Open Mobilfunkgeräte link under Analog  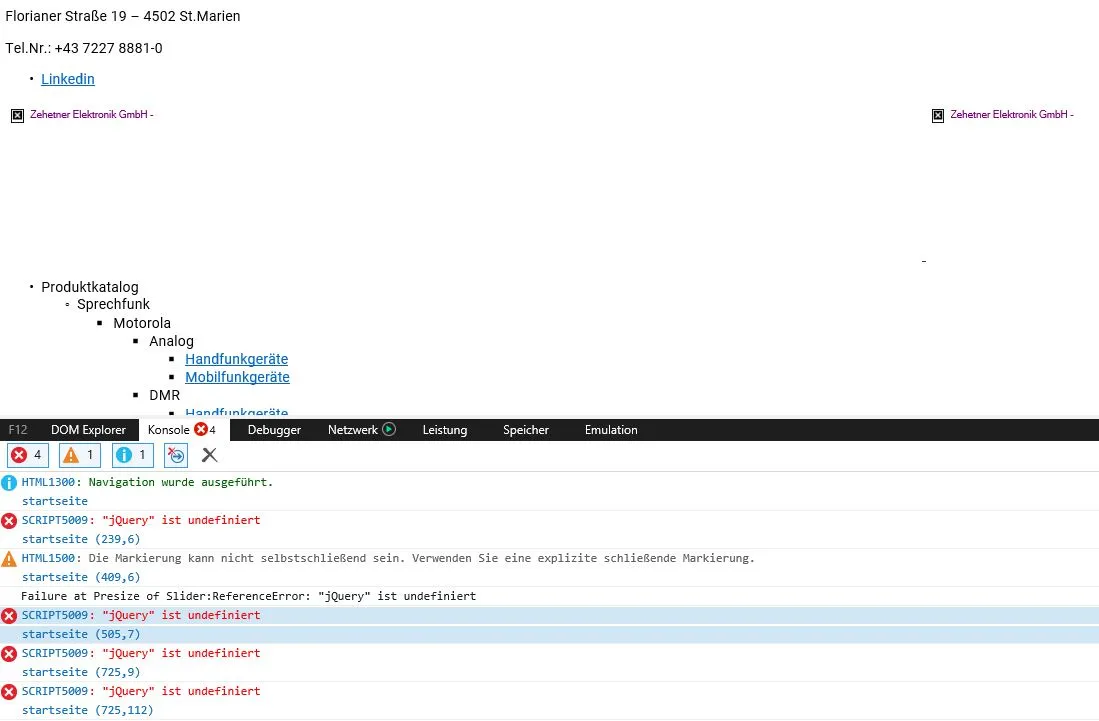click(237, 377)
